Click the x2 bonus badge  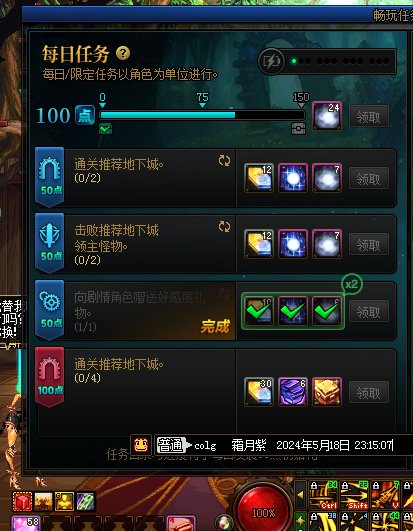[x=351, y=284]
